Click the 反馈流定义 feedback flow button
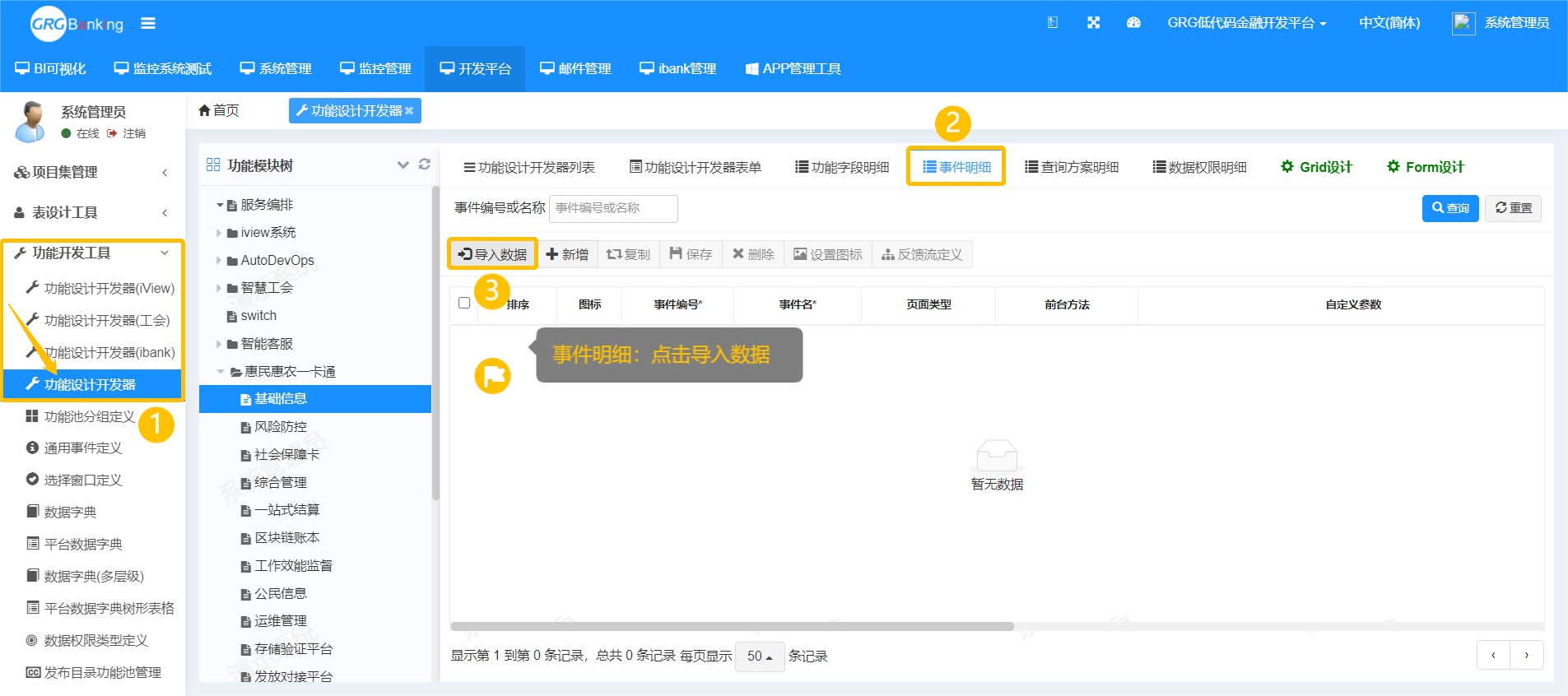1568x696 pixels. tap(922, 254)
